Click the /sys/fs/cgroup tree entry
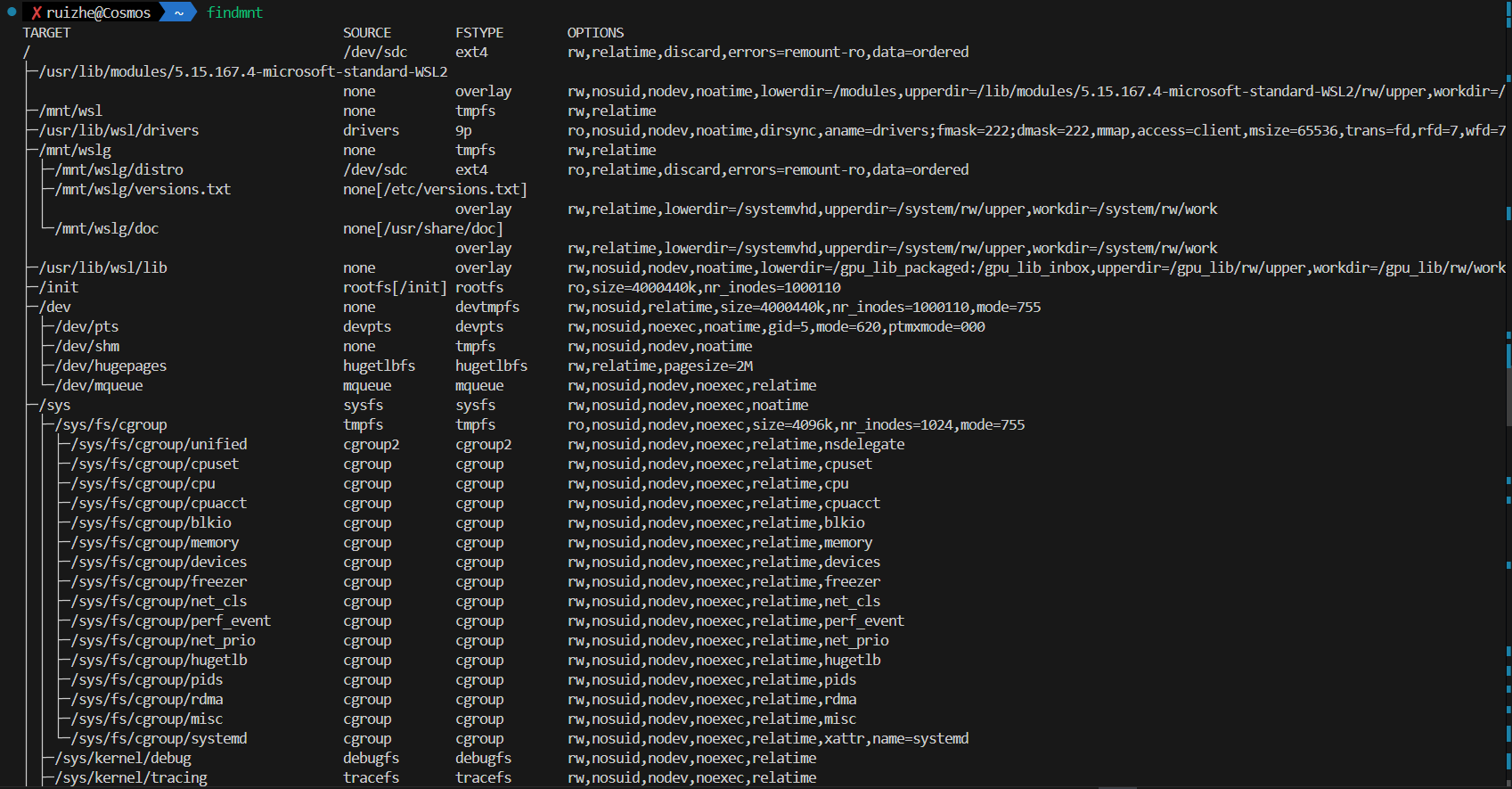 [111, 424]
